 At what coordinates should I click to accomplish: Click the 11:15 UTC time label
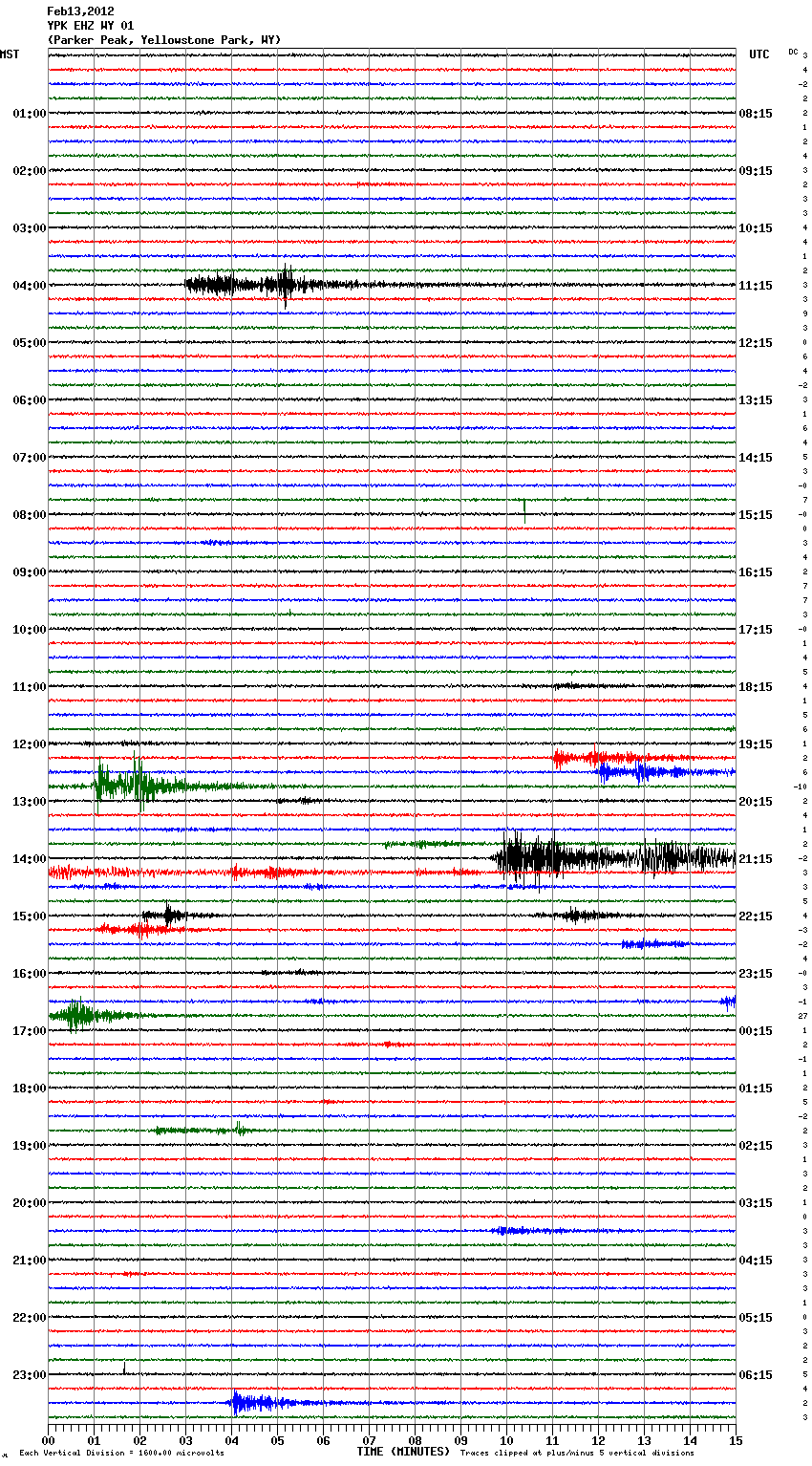tap(756, 286)
